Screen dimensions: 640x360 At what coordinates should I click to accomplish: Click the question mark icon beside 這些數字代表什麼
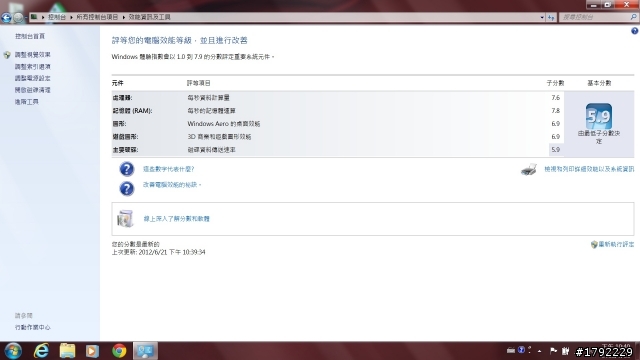point(127,169)
